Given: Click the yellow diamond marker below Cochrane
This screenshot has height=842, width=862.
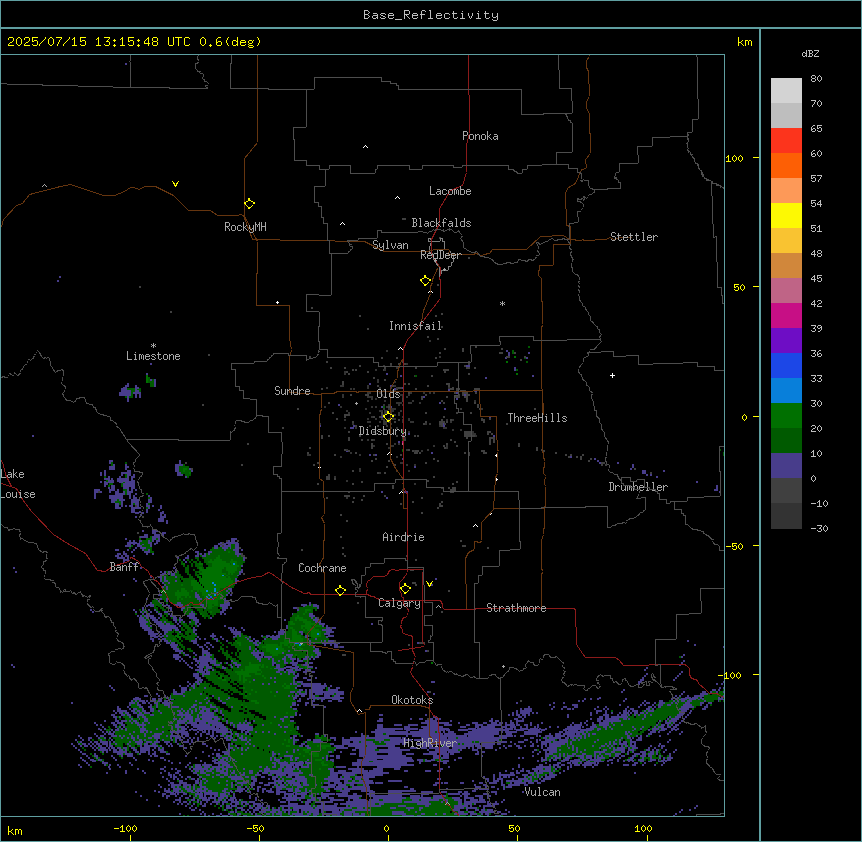Looking at the screenshot, I should tap(340, 590).
